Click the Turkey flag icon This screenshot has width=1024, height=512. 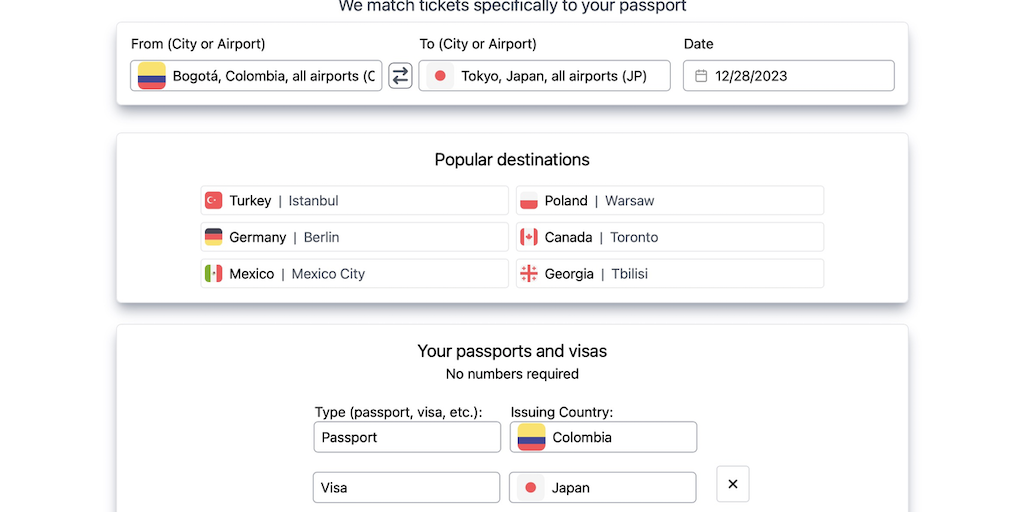click(x=213, y=201)
